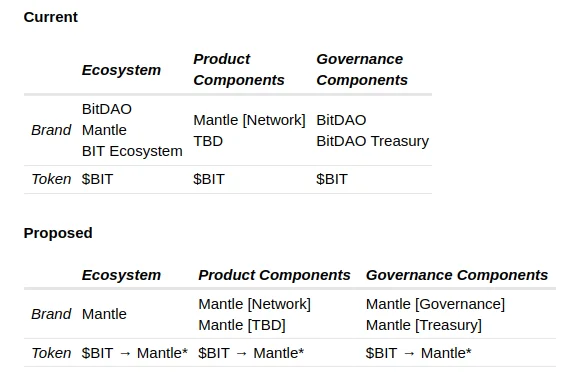Viewport: 564px width, 380px height.
Task: Click '$BIT → Mantle*' in the Proposed Ecosystem column
Action: pyautogui.click(x=135, y=353)
